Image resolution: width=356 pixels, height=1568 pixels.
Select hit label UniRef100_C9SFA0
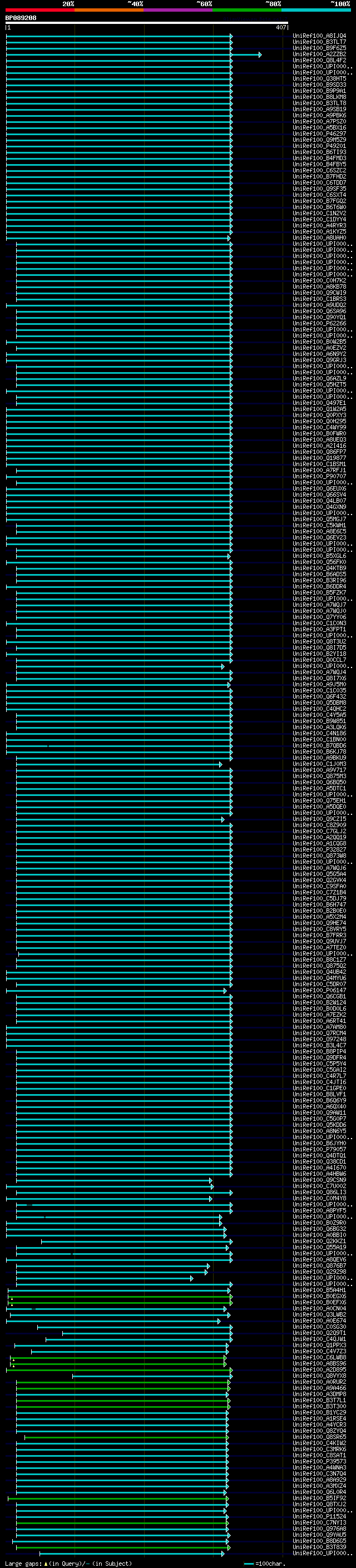tap(319, 886)
